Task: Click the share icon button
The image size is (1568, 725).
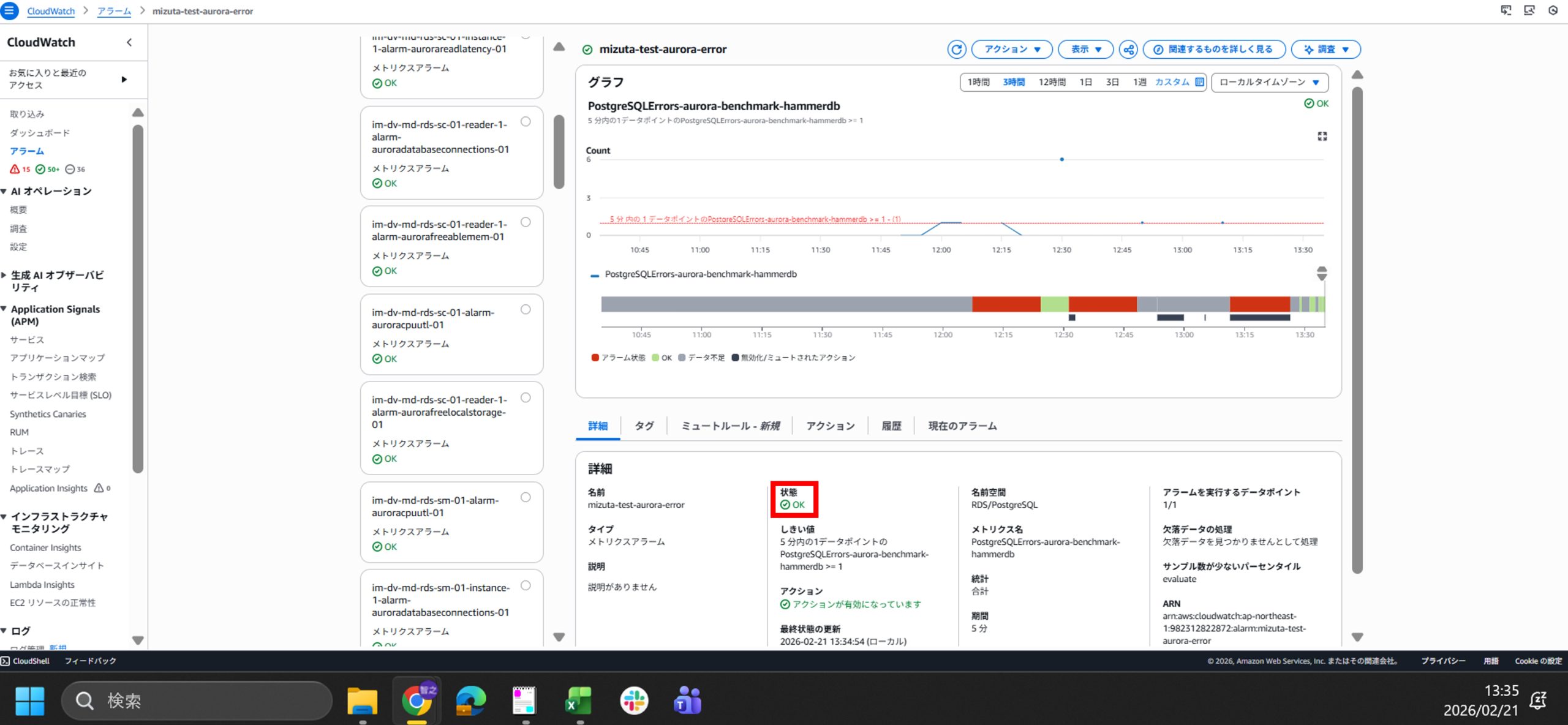Action: (x=1128, y=49)
